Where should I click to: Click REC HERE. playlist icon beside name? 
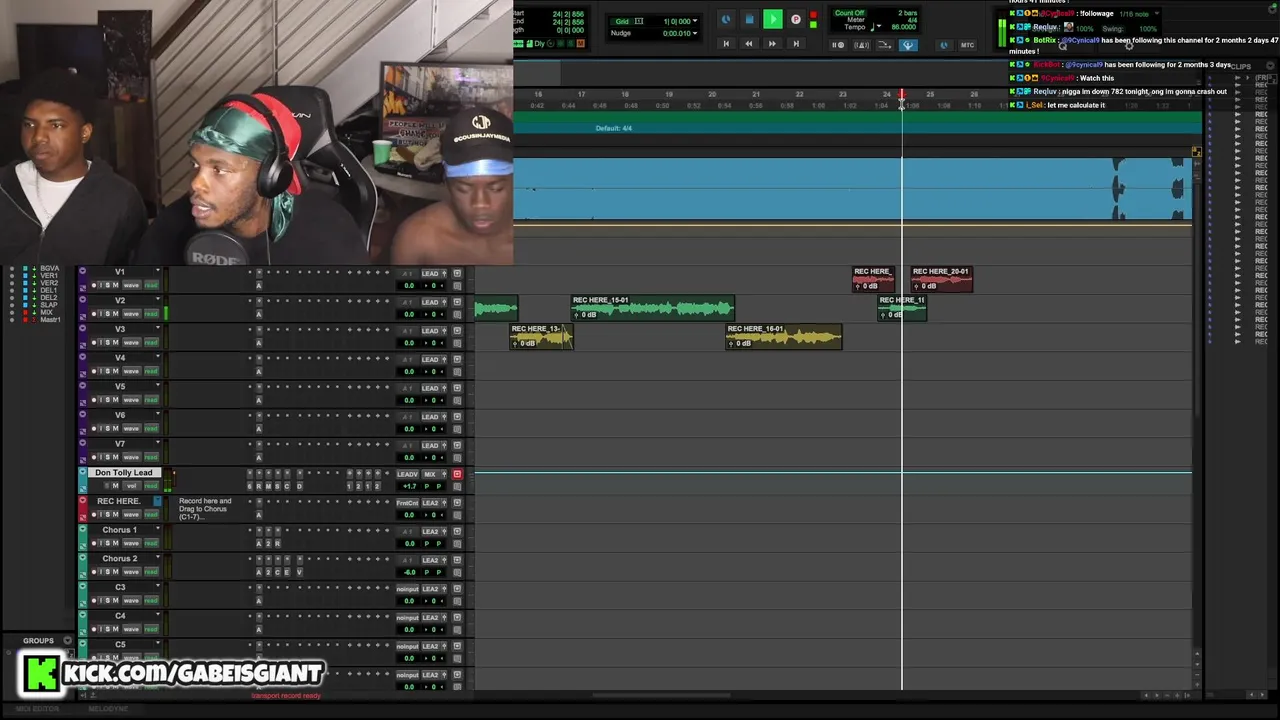click(157, 501)
